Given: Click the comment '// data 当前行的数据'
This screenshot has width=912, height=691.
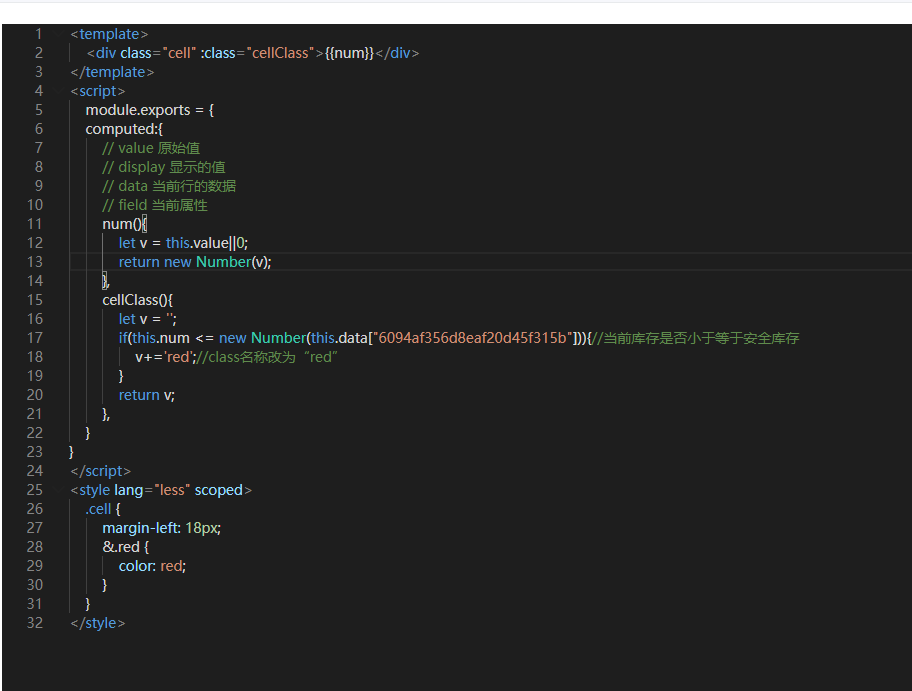Looking at the screenshot, I should (x=169, y=186).
